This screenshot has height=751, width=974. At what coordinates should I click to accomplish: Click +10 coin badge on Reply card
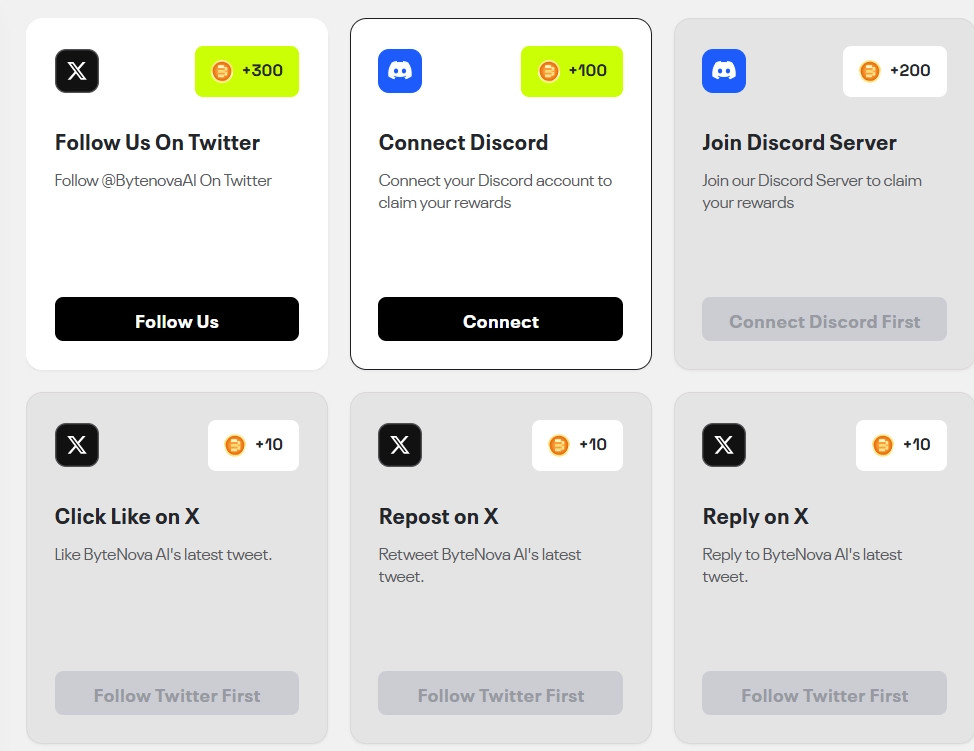[901, 445]
